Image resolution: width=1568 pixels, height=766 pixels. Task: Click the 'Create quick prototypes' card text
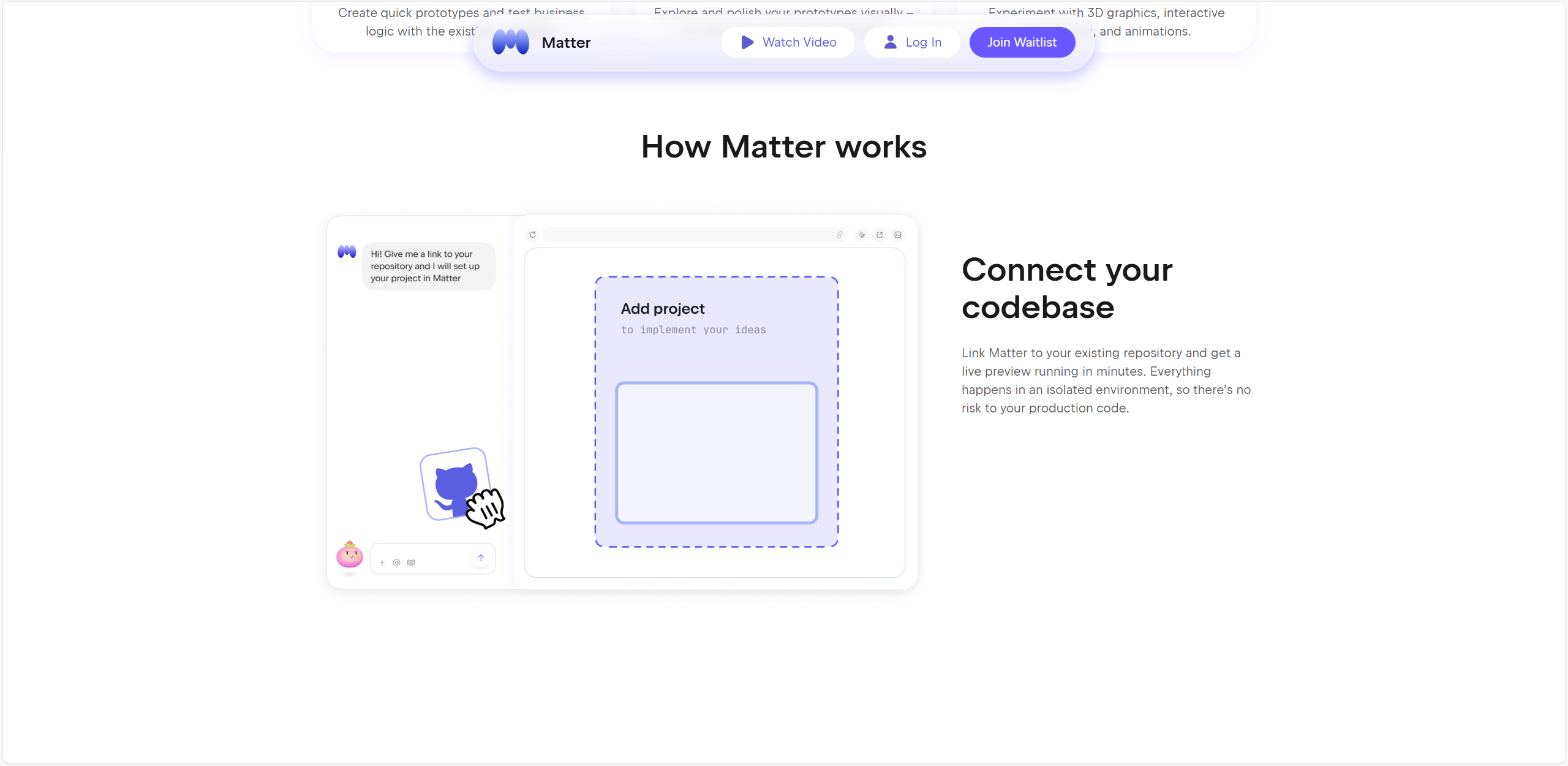pos(461,21)
